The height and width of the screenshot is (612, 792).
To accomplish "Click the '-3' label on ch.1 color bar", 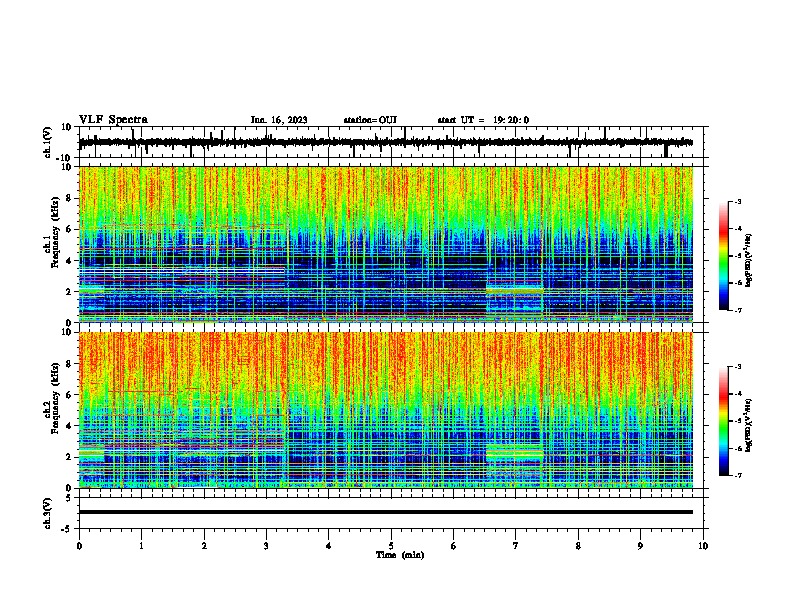I will click(737, 201).
